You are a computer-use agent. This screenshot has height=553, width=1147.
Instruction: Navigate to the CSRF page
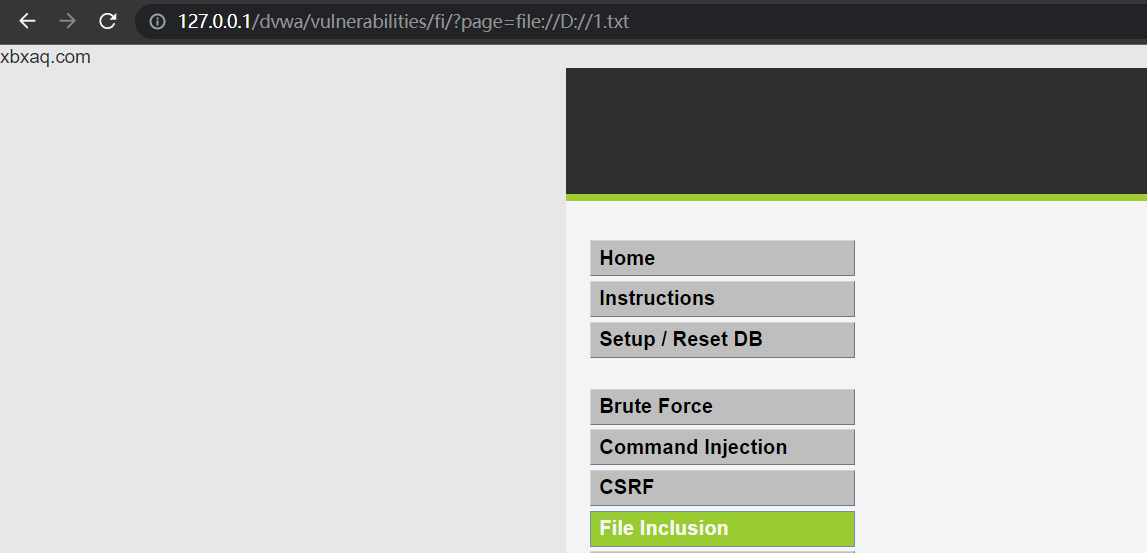722,488
